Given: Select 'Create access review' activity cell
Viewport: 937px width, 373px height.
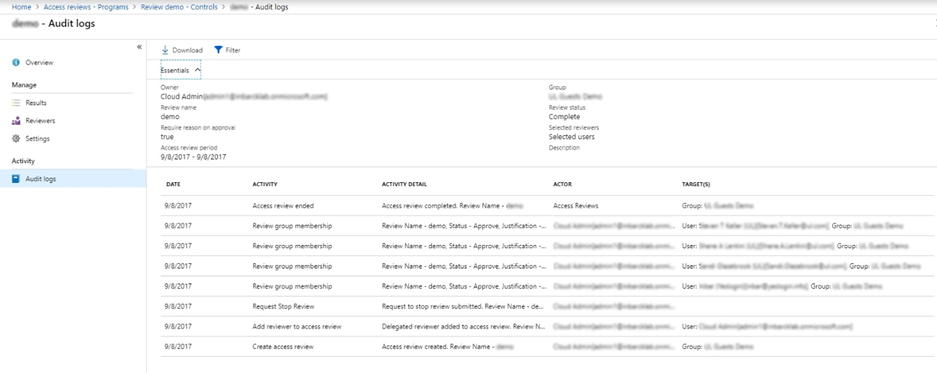Looking at the screenshot, I should pyautogui.click(x=283, y=347).
